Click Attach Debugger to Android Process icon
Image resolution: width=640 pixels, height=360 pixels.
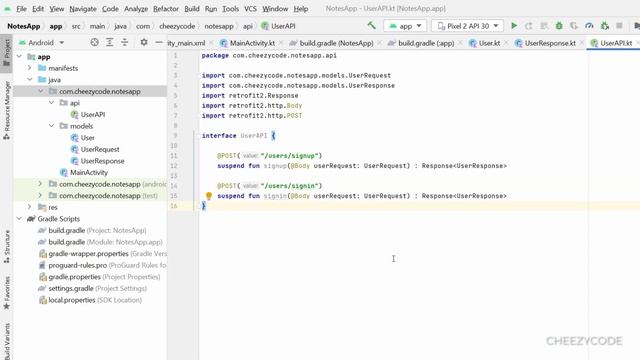tap(604, 26)
